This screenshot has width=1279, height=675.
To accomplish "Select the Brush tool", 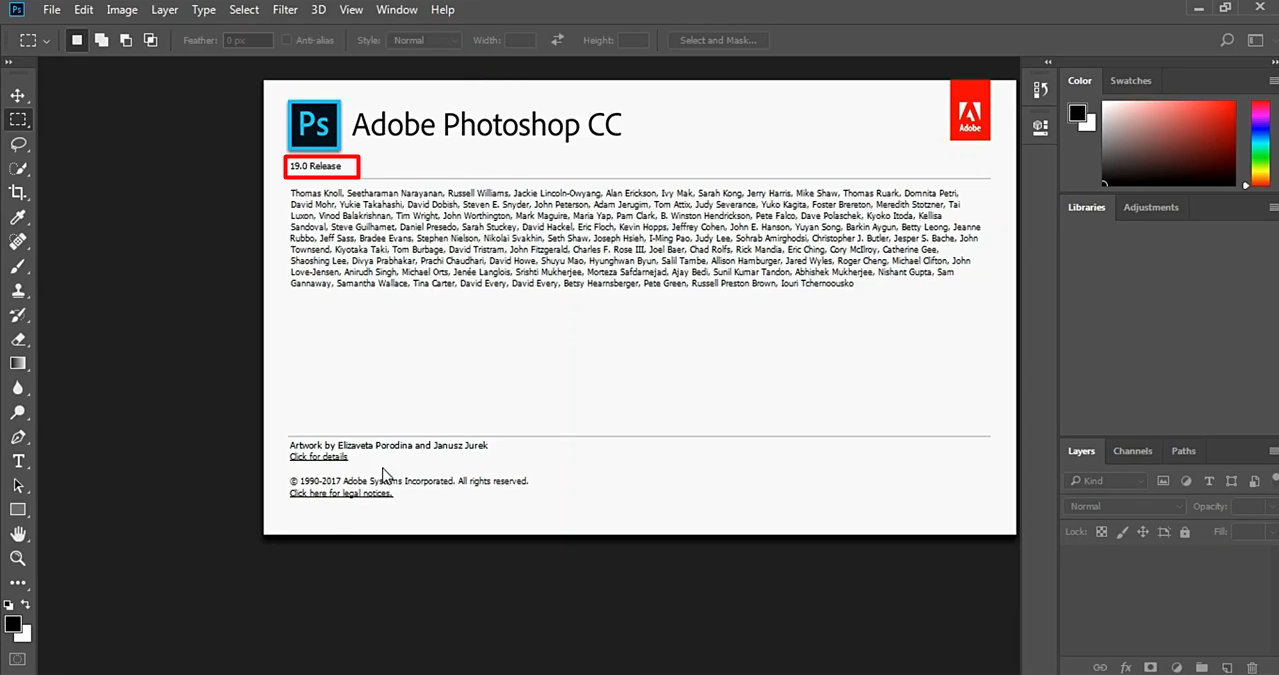I will click(18, 266).
